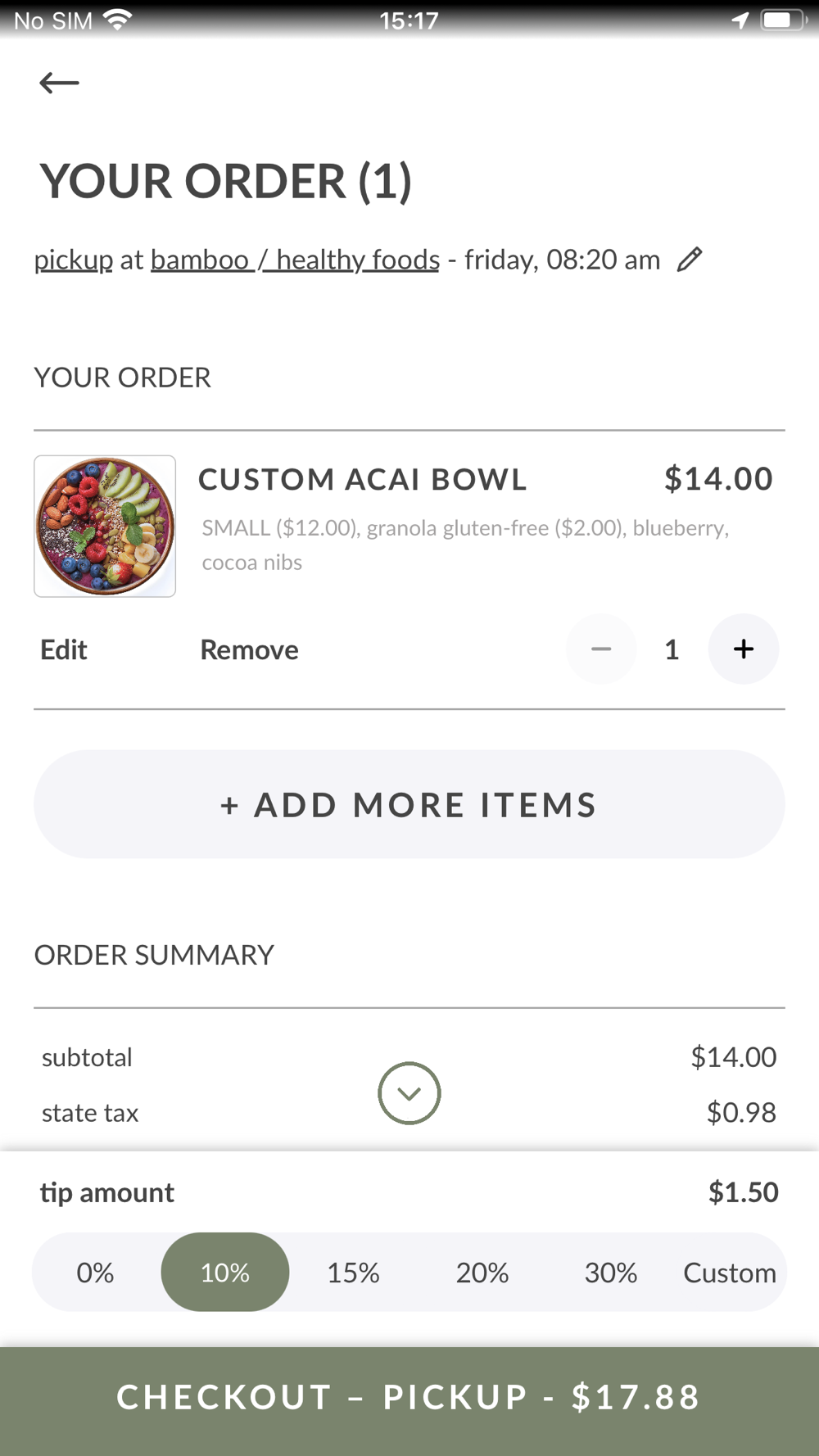Pick the 30% tip option

point(611,1273)
